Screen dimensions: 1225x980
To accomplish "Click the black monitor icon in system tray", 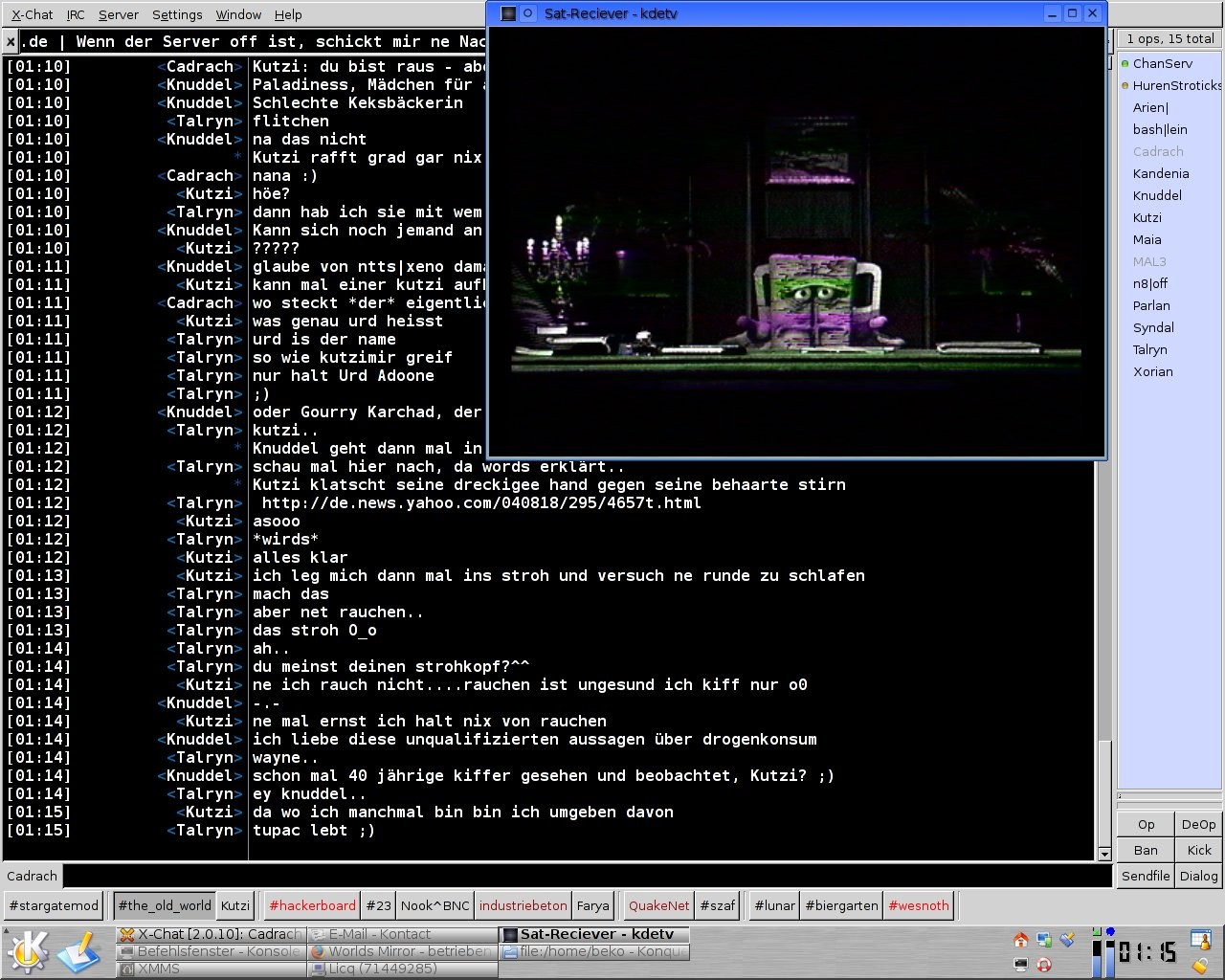I will click(x=1020, y=965).
